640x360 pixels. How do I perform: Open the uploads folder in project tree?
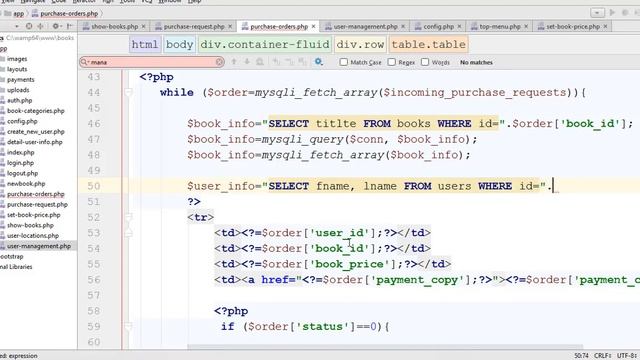[18, 90]
